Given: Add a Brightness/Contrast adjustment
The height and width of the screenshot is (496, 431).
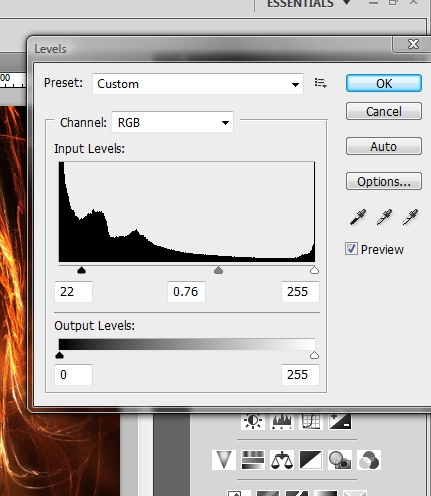Looking at the screenshot, I should point(253,421).
